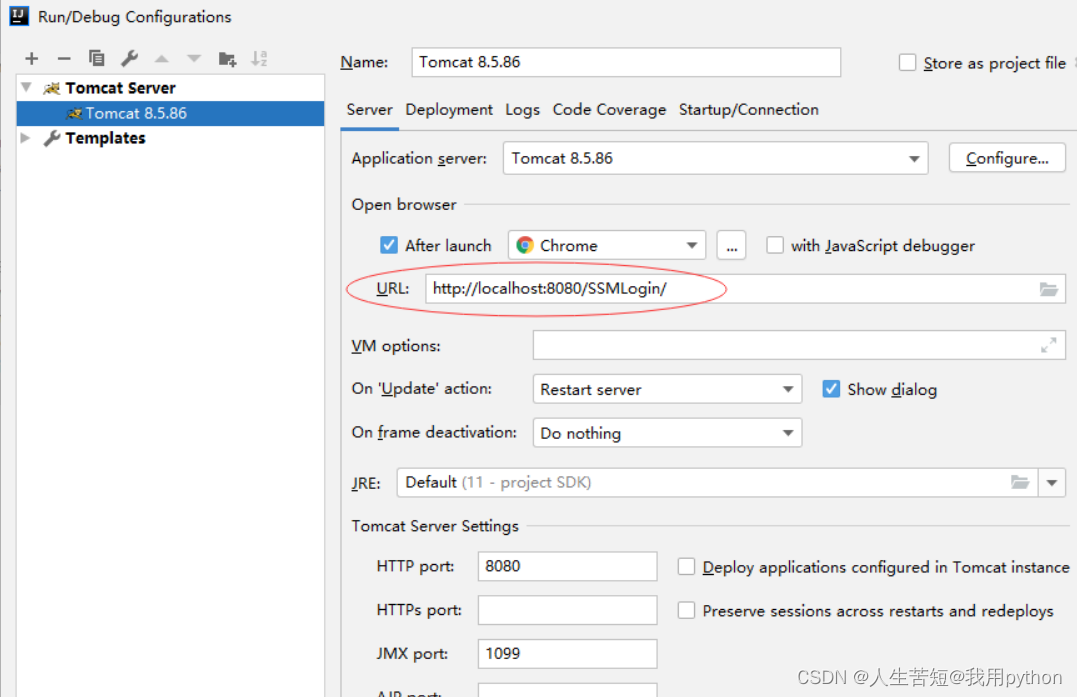
Task: Copy the selected configuration
Action: click(x=97, y=59)
